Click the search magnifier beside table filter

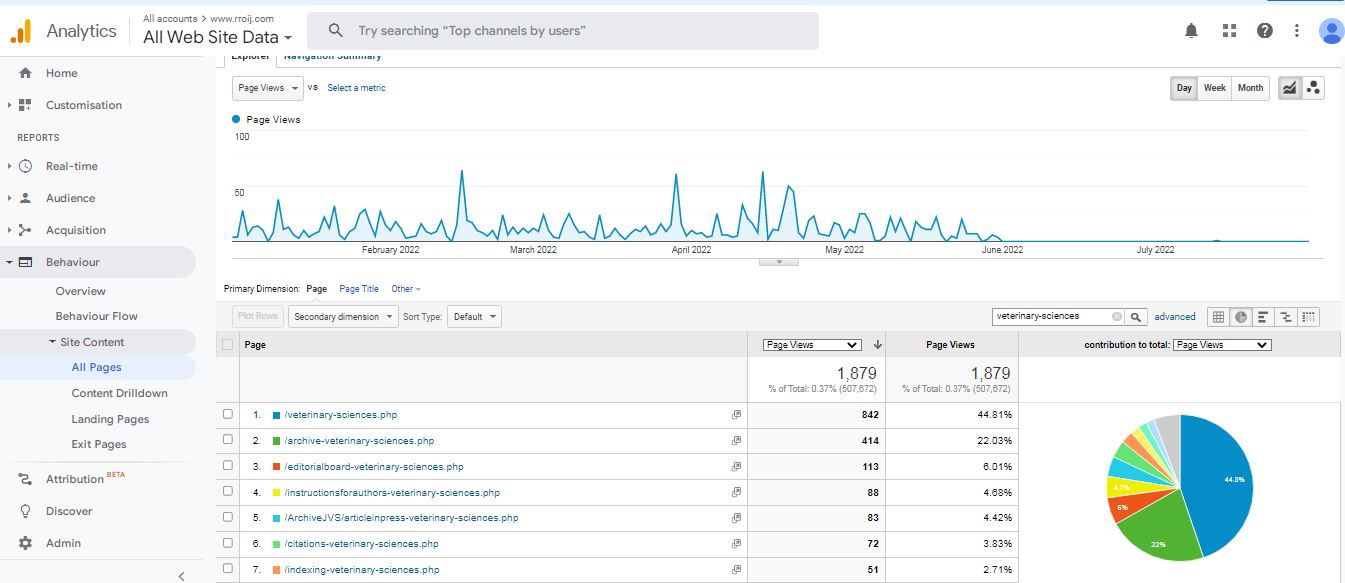click(1137, 317)
